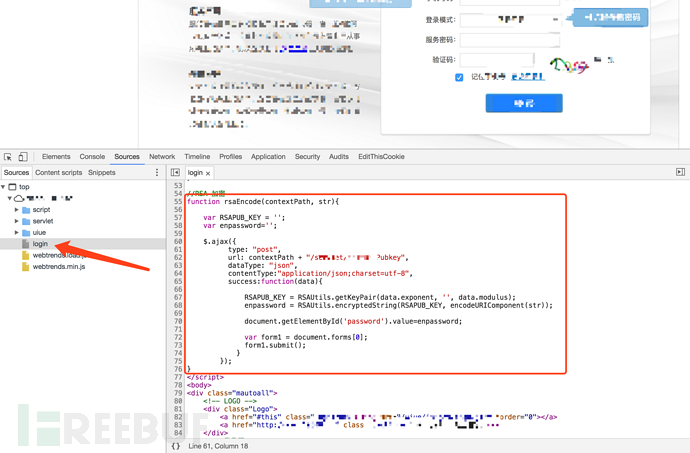Open the Network tab
This screenshot has height=453, width=690.
pyautogui.click(x=162, y=157)
